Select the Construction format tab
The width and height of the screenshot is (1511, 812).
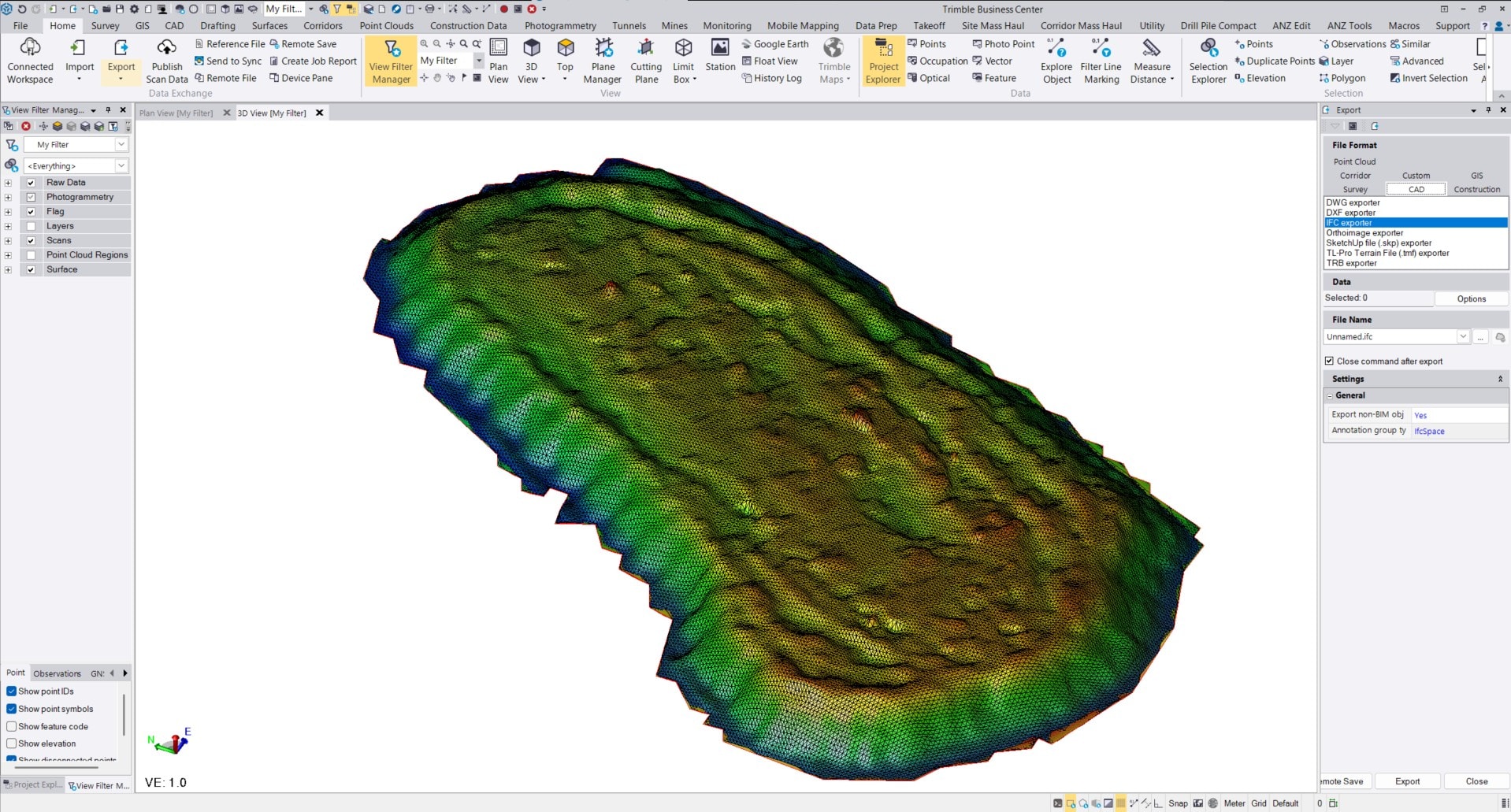(1476, 189)
